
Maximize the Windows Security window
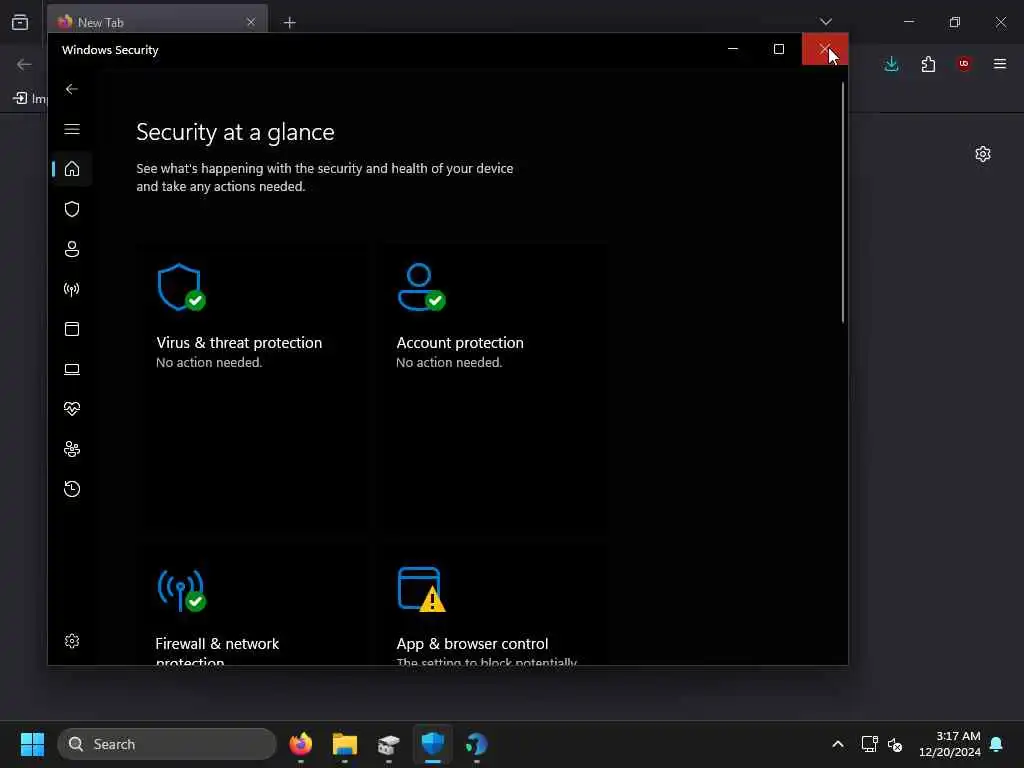778,49
